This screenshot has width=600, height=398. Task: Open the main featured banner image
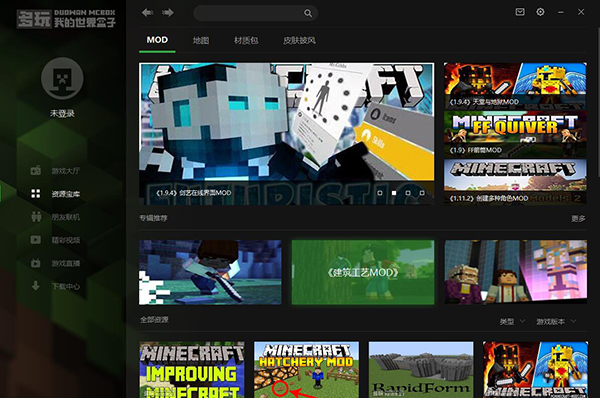287,134
